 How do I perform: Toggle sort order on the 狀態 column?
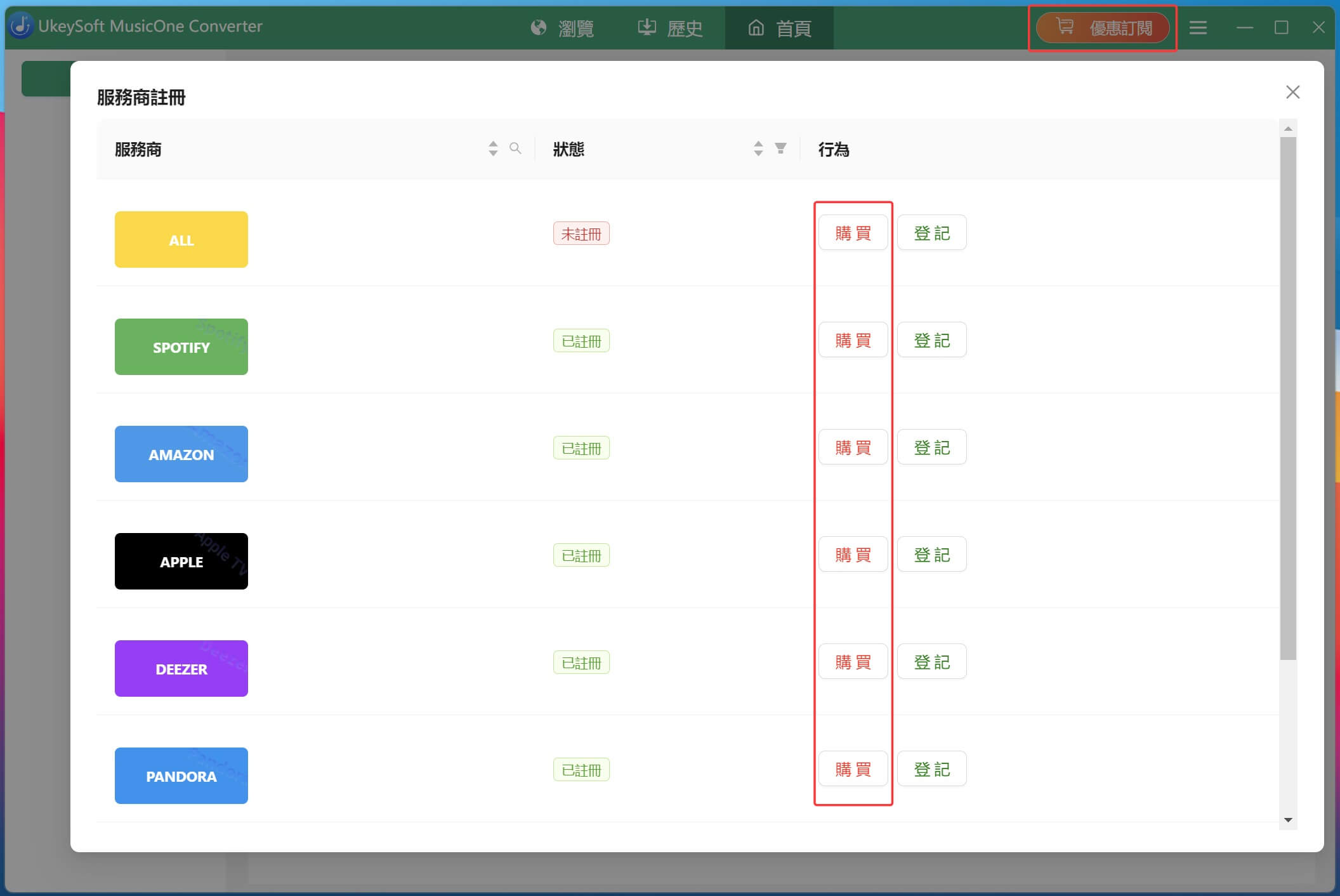pyautogui.click(x=758, y=148)
